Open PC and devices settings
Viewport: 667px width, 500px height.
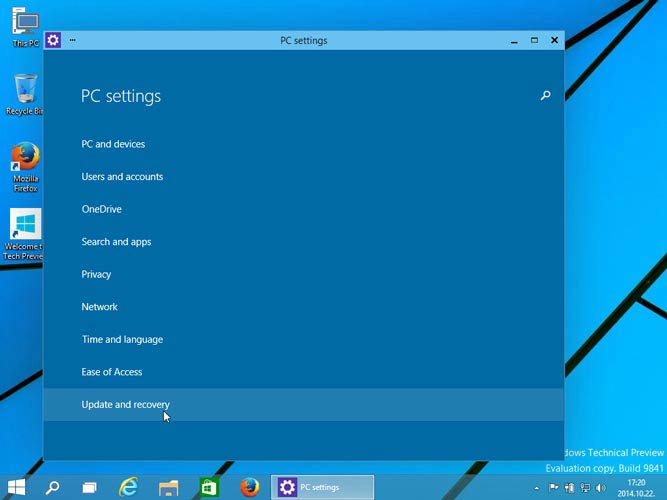pos(113,144)
